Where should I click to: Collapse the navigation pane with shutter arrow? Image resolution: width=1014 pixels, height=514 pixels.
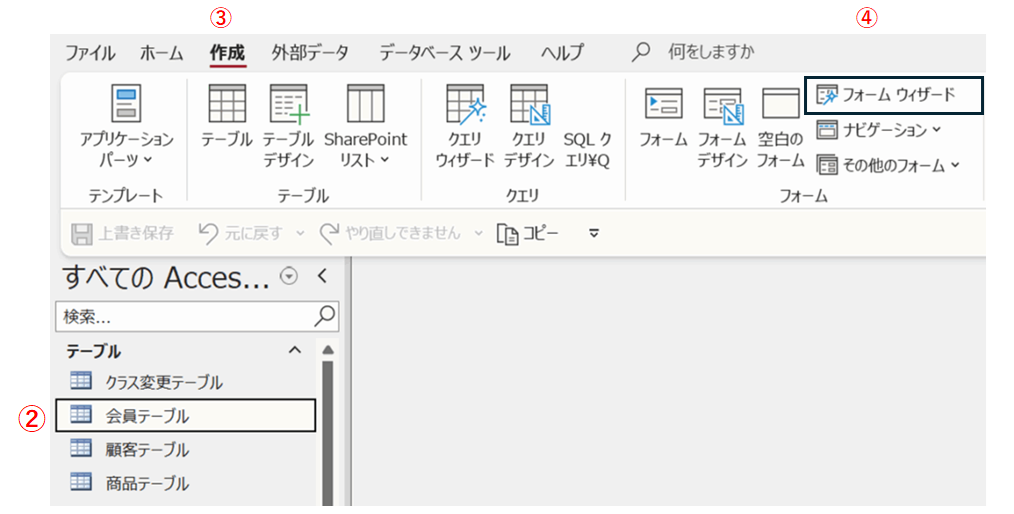[321, 277]
